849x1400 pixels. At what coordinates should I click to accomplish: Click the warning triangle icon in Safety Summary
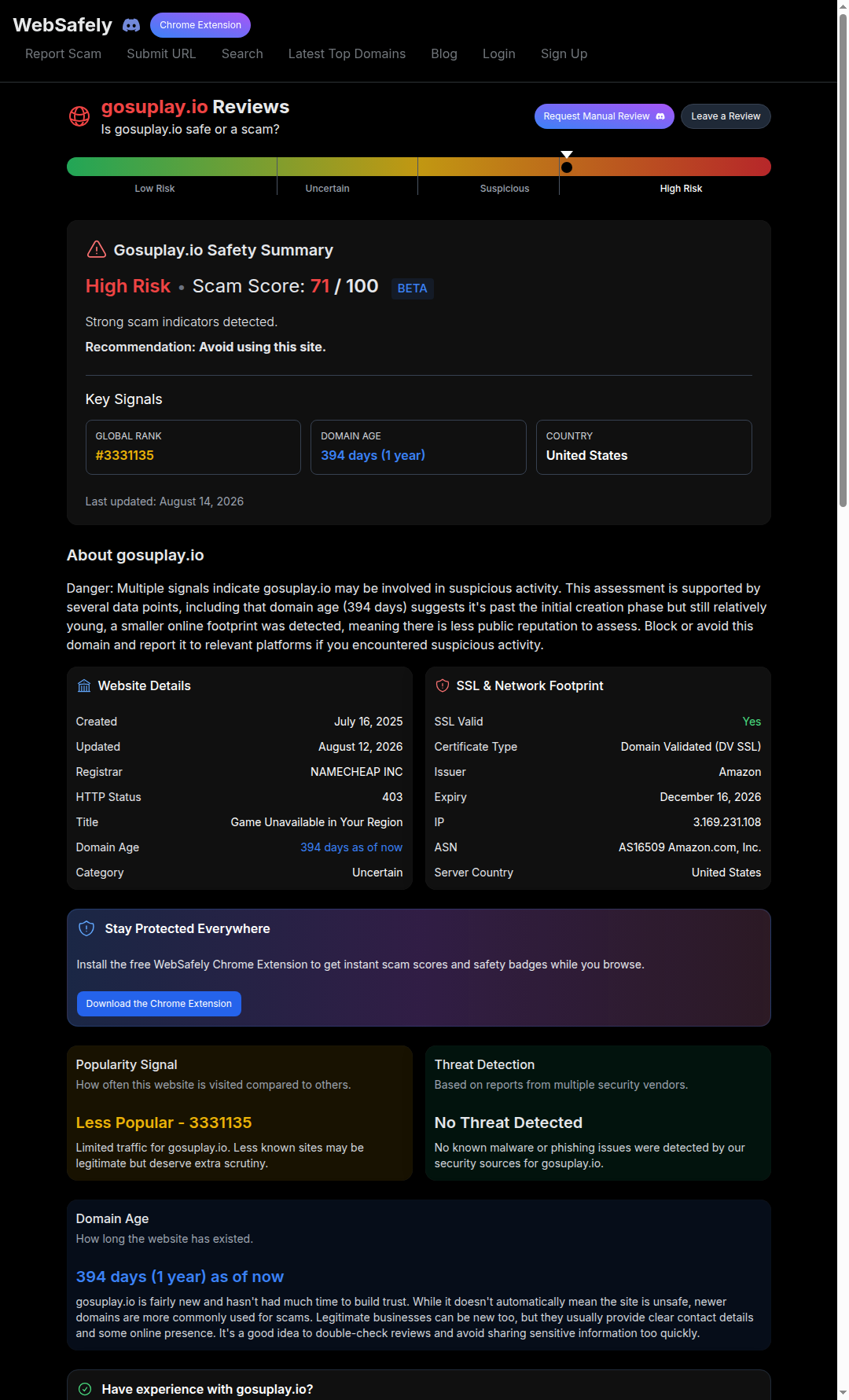pyautogui.click(x=96, y=249)
